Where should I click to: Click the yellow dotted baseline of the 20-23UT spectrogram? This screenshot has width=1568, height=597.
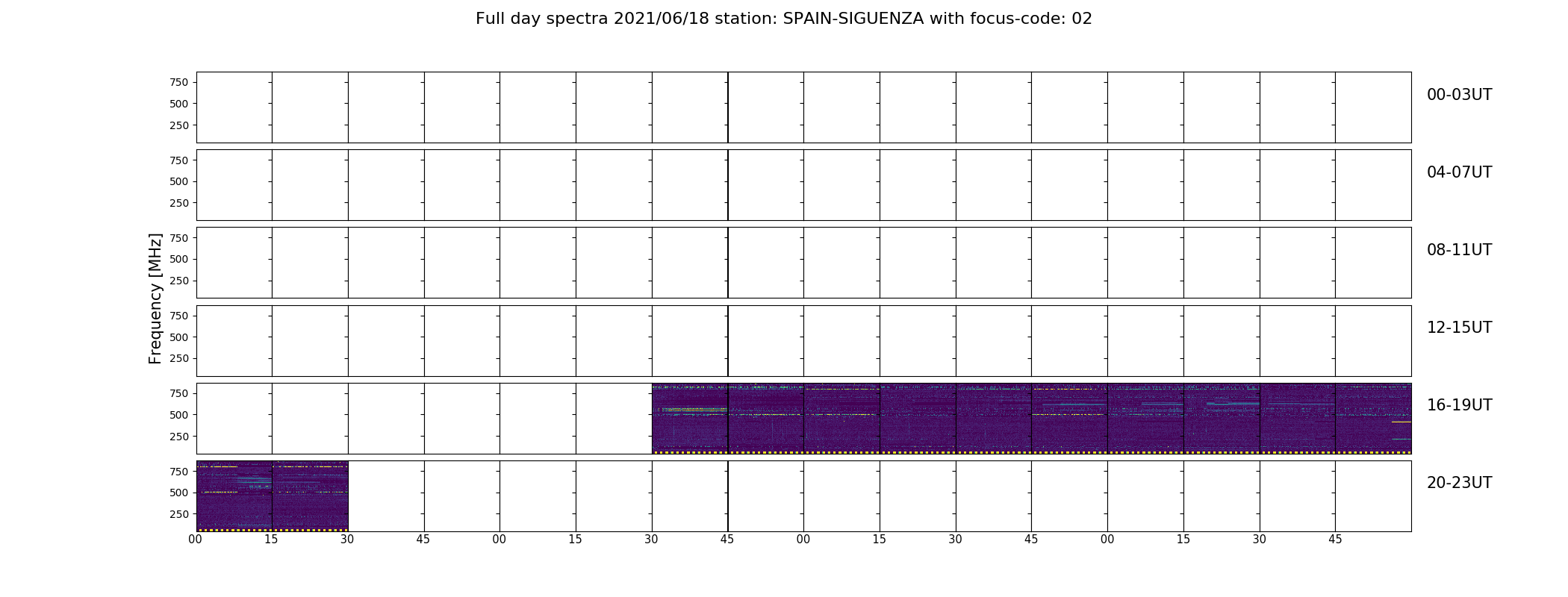coord(272,530)
